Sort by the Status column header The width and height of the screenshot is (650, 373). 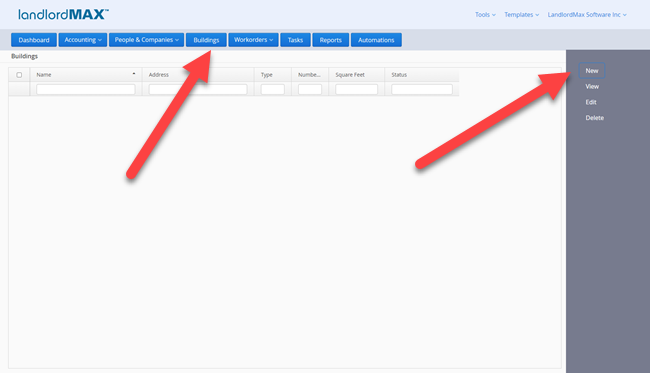click(x=422, y=75)
